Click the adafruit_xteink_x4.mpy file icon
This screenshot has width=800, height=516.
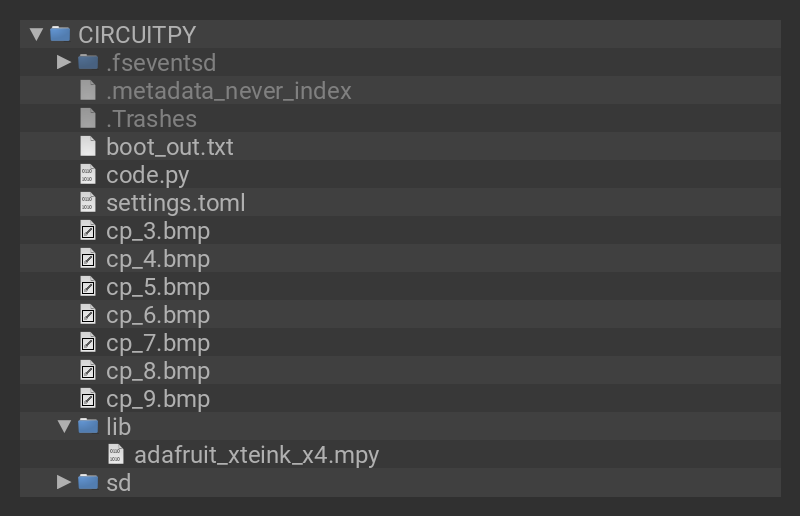click(x=116, y=454)
